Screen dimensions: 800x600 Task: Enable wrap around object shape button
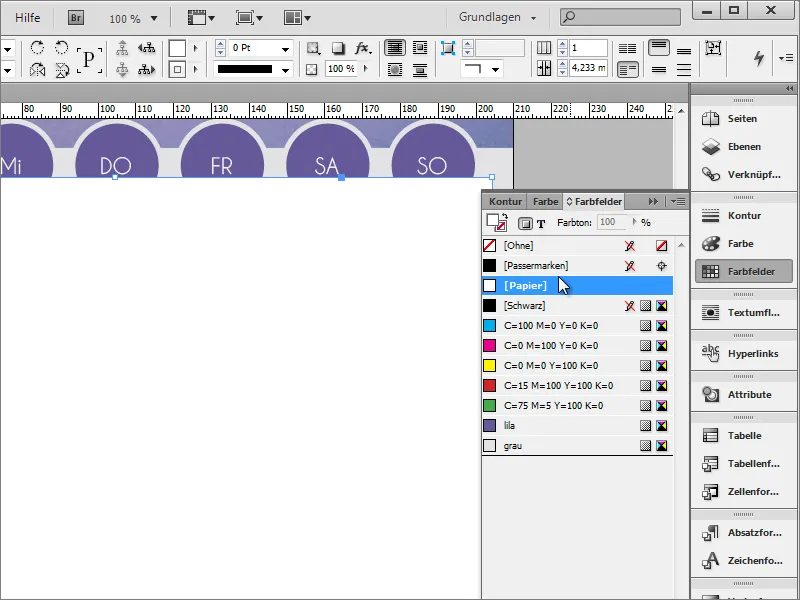(394, 69)
